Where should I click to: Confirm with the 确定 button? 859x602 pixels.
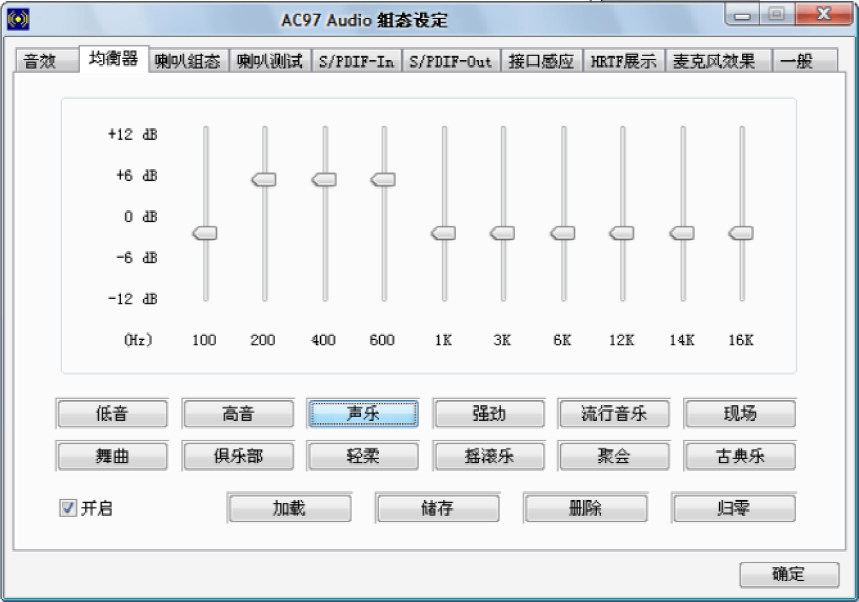(x=789, y=574)
